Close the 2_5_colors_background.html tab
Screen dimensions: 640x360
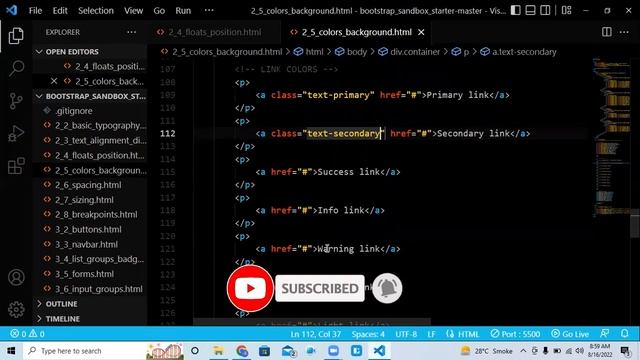tap(421, 32)
